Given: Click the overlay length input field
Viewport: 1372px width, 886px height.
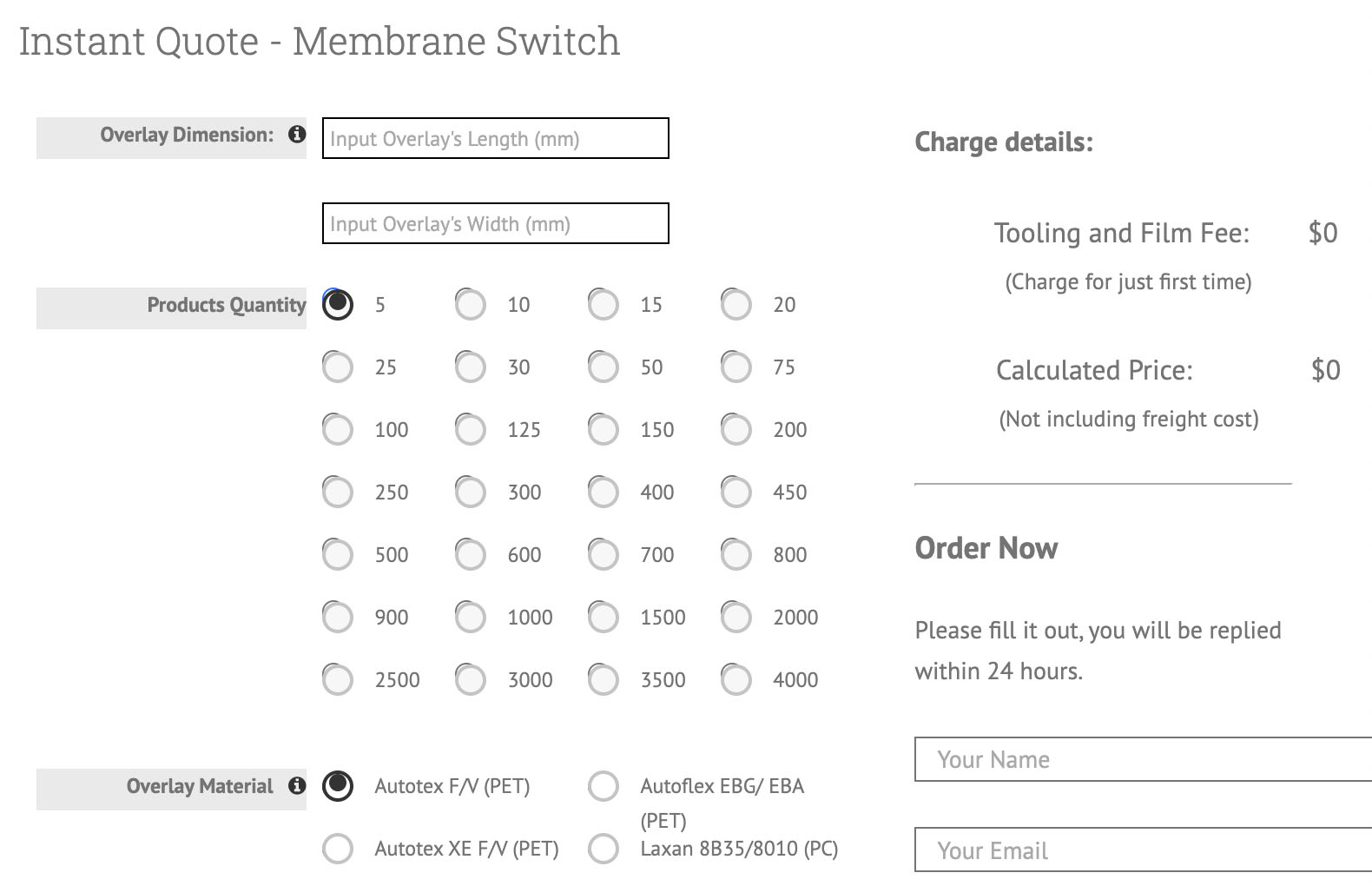Looking at the screenshot, I should (495, 139).
